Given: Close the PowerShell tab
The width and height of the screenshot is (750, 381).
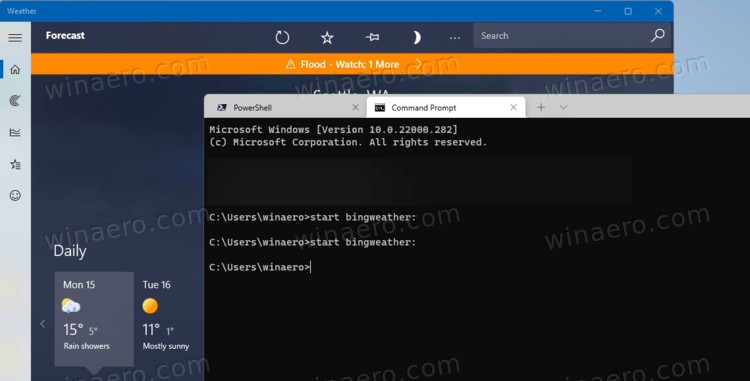Looking at the screenshot, I should [355, 108].
